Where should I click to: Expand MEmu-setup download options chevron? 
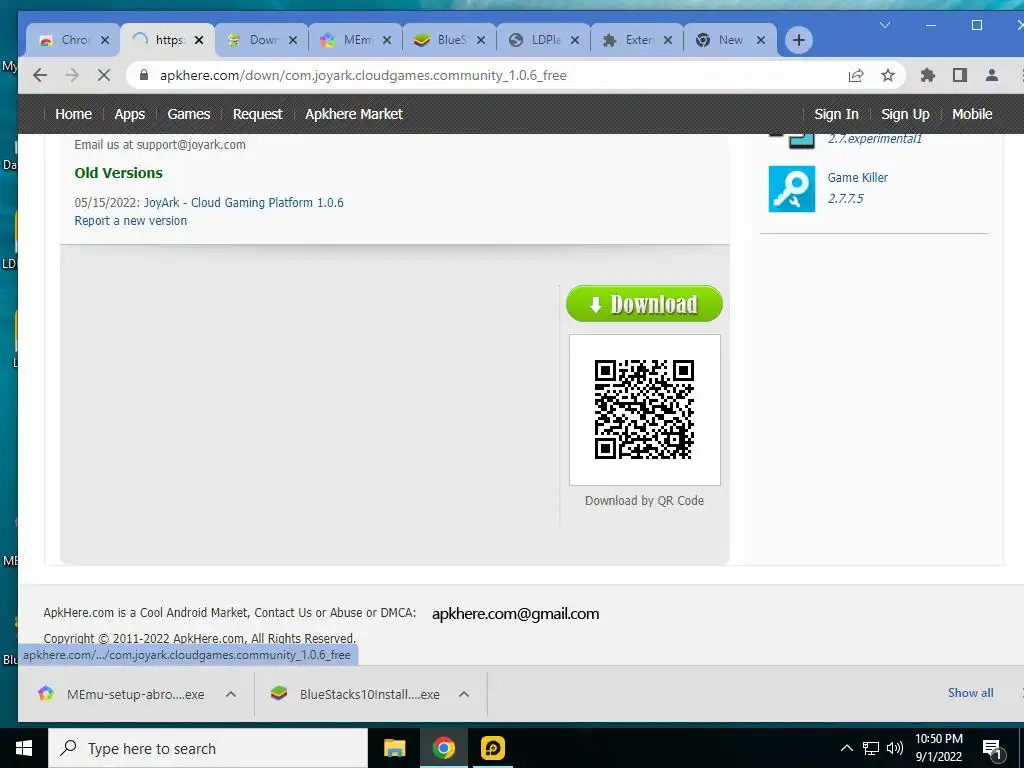231,694
